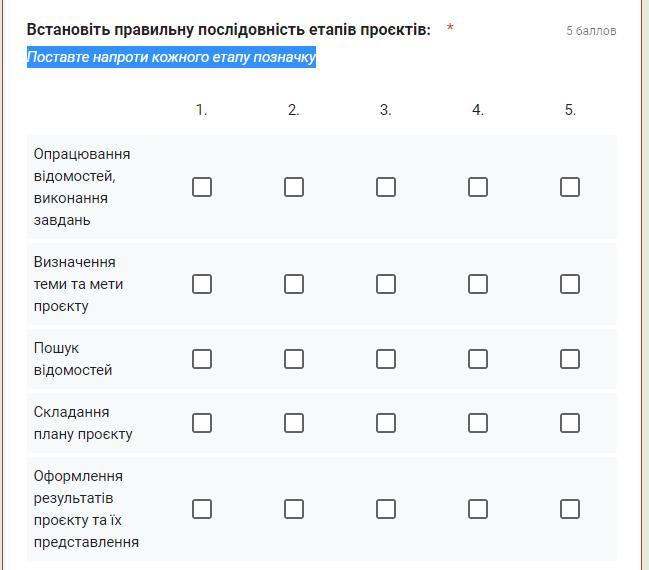This screenshot has height=570, width=649.
Task: Click the highlighted hint text Поставте напроти
Action: click(x=171, y=57)
